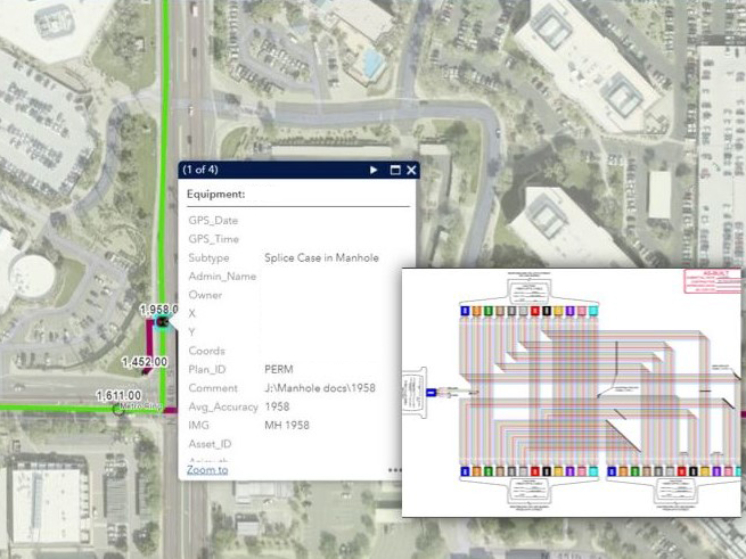Go to next feature in popup
This screenshot has height=559, width=746.
pyautogui.click(x=374, y=170)
